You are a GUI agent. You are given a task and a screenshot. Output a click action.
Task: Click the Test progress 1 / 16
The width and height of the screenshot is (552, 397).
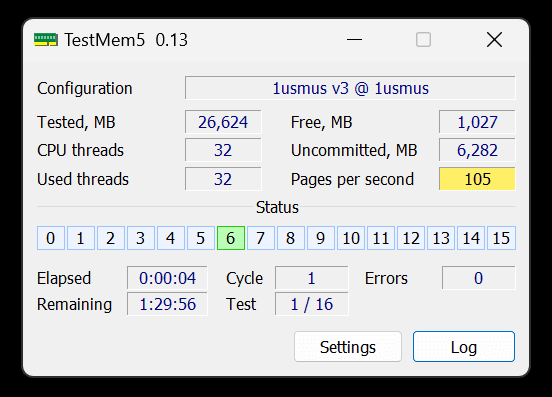[312, 304]
